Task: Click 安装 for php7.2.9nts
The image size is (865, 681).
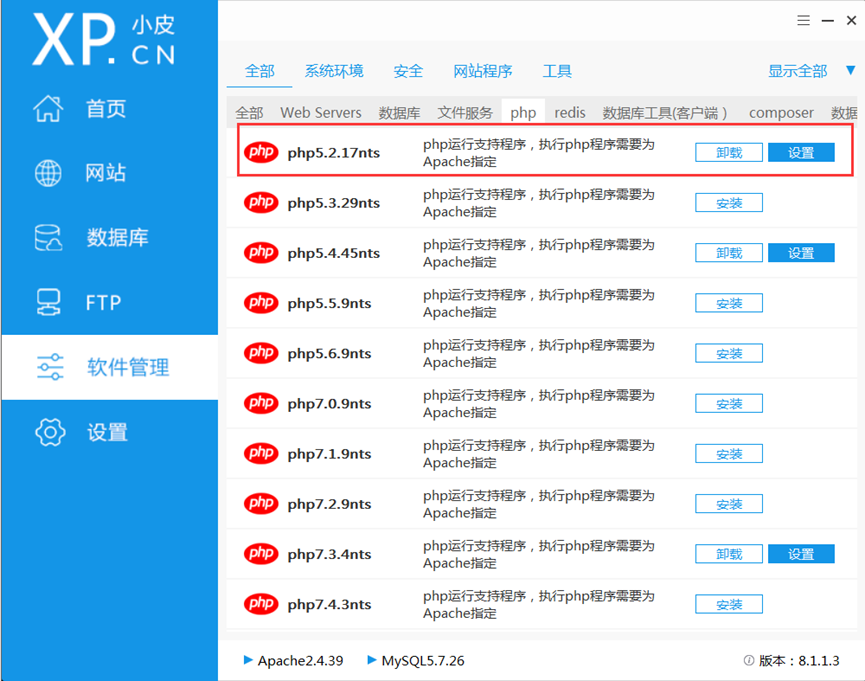Action: (x=729, y=504)
